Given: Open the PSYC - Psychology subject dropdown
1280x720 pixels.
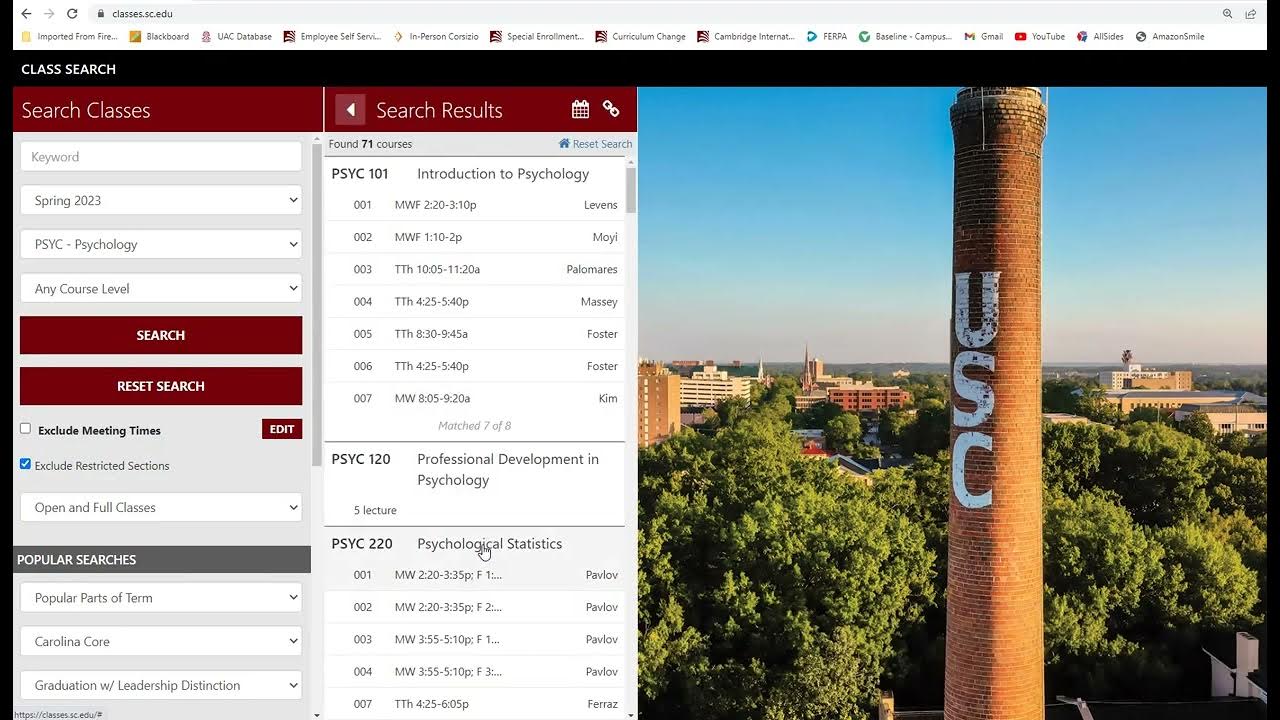Looking at the screenshot, I should coord(161,244).
